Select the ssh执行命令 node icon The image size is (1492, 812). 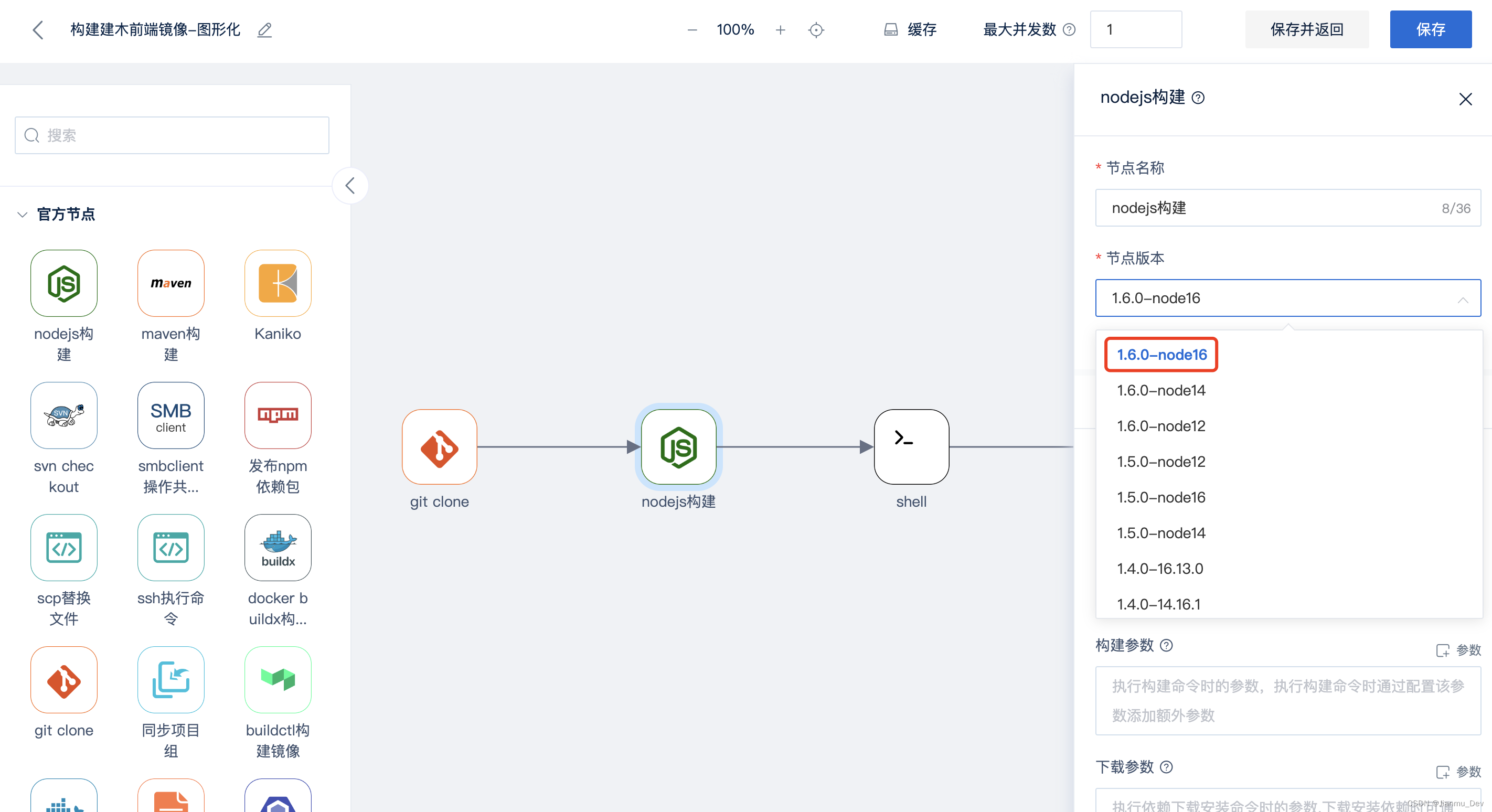coord(171,547)
